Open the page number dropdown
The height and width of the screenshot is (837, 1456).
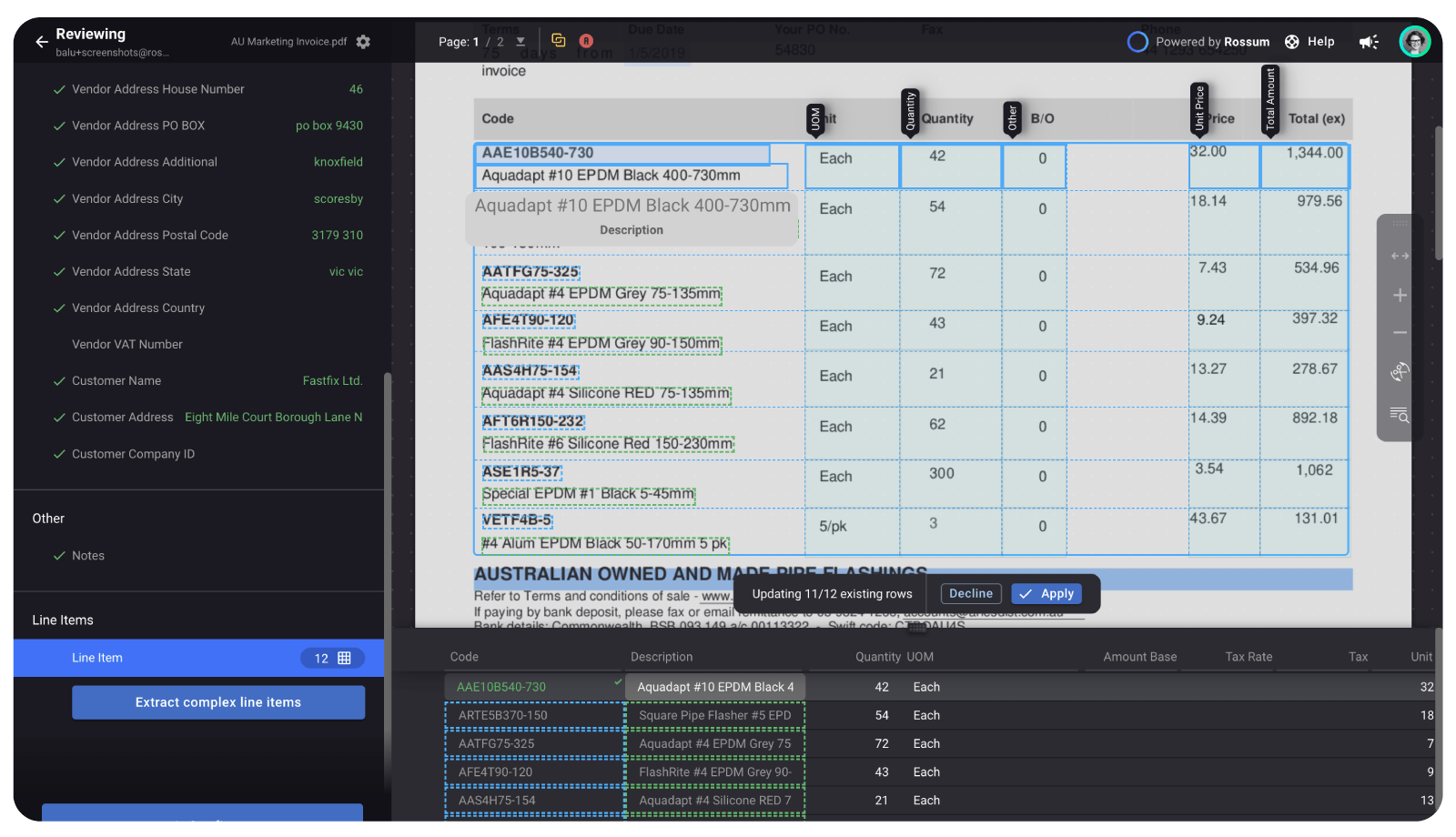point(520,41)
